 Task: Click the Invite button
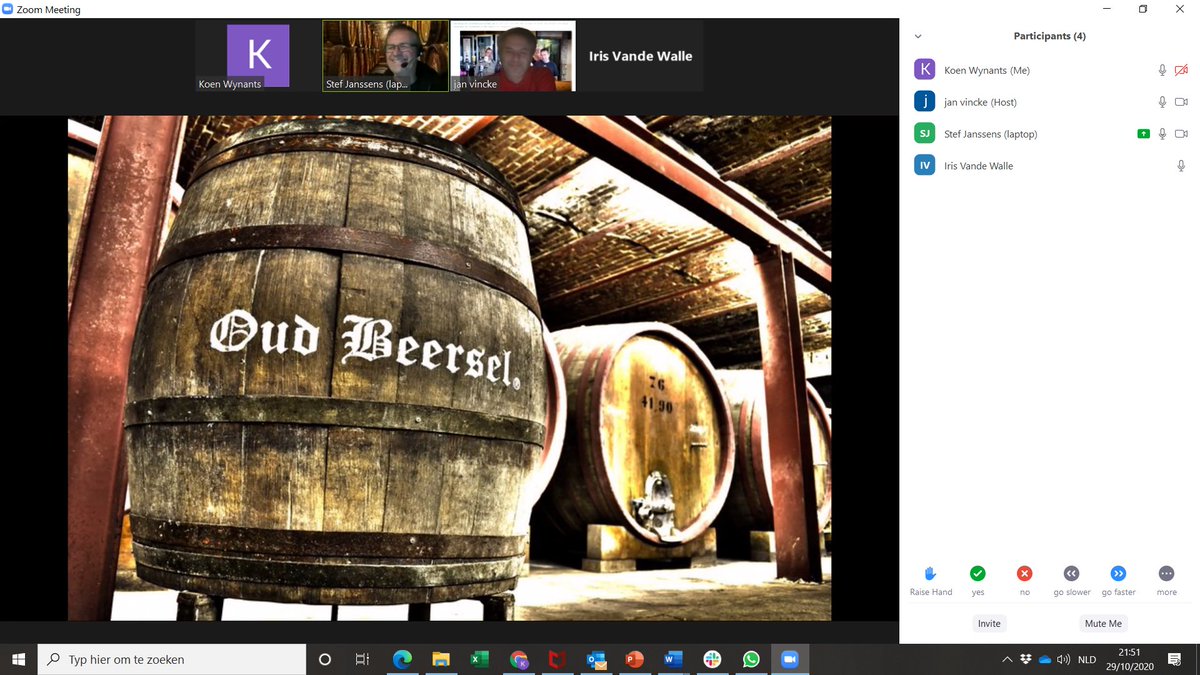click(989, 623)
